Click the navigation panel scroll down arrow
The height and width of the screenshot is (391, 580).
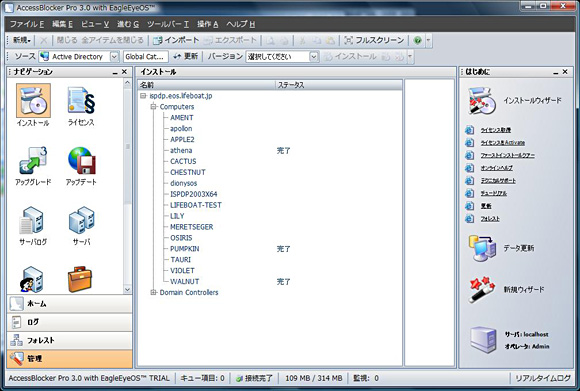tap(127, 289)
